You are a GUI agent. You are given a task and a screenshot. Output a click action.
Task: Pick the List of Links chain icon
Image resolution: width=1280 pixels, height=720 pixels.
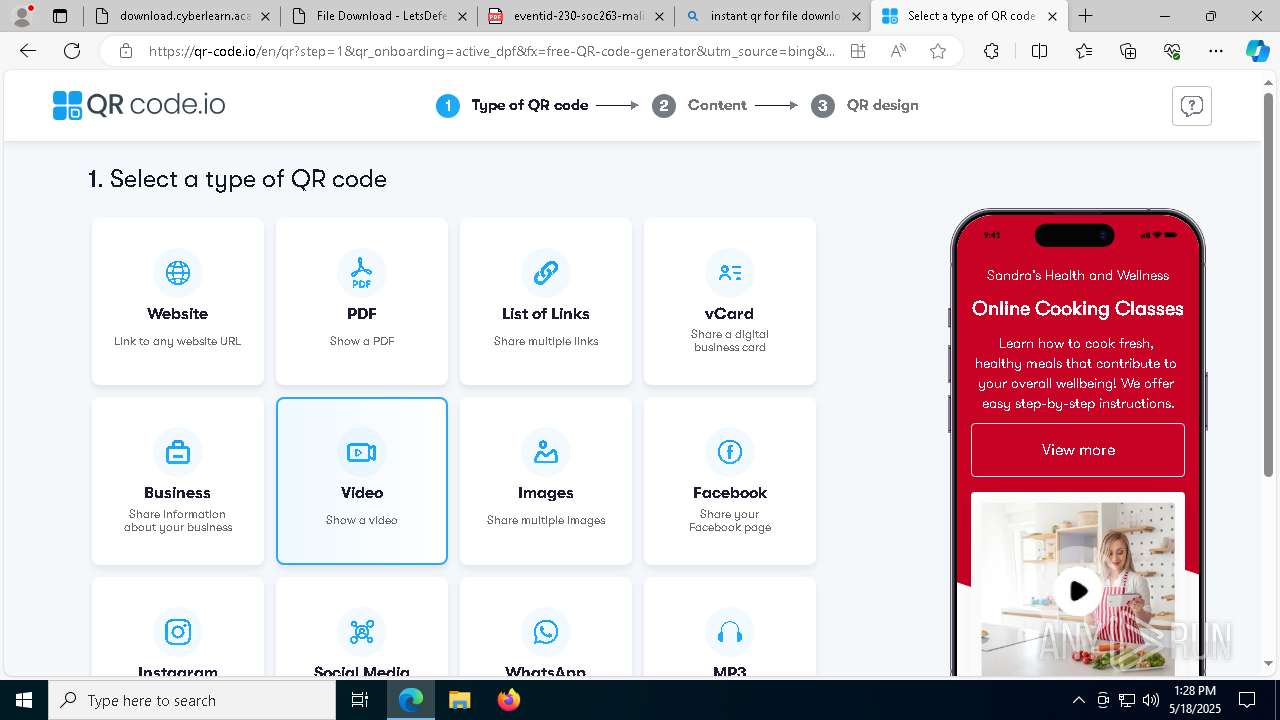(x=545, y=273)
